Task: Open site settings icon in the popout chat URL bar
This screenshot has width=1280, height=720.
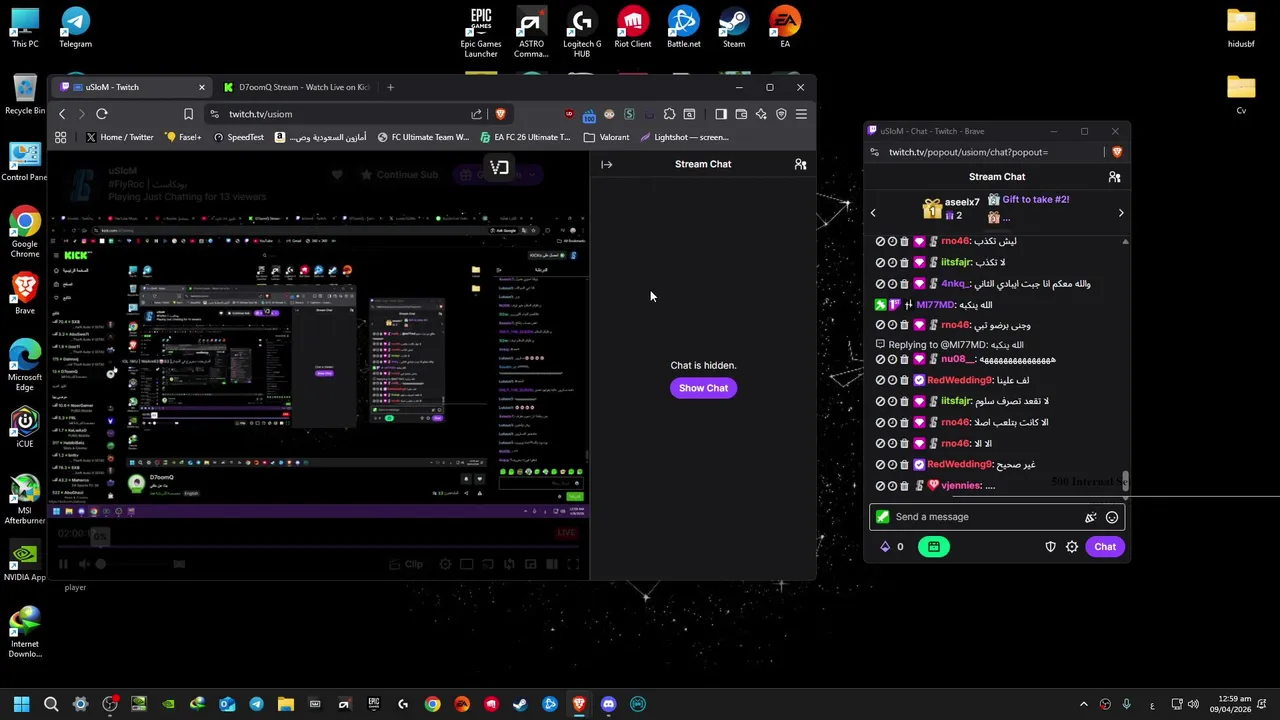Action: [875, 152]
